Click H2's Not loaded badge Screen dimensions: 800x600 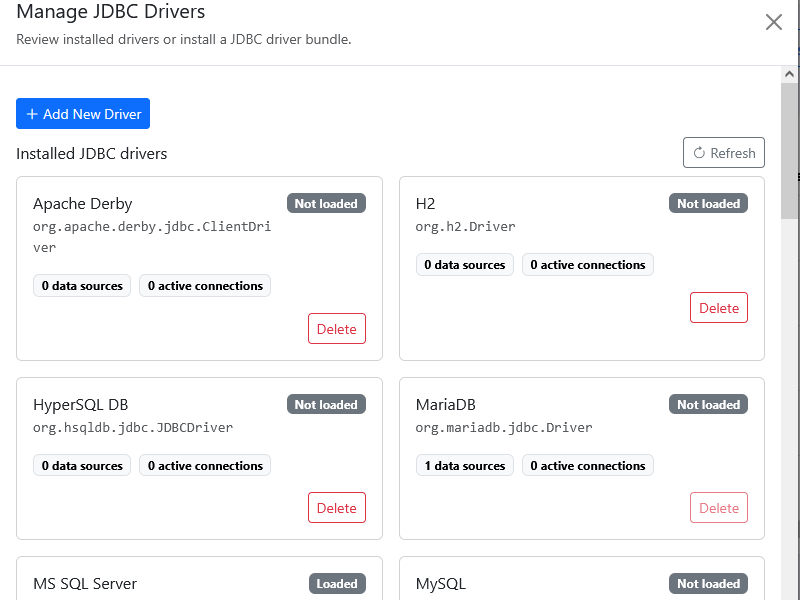pos(708,204)
